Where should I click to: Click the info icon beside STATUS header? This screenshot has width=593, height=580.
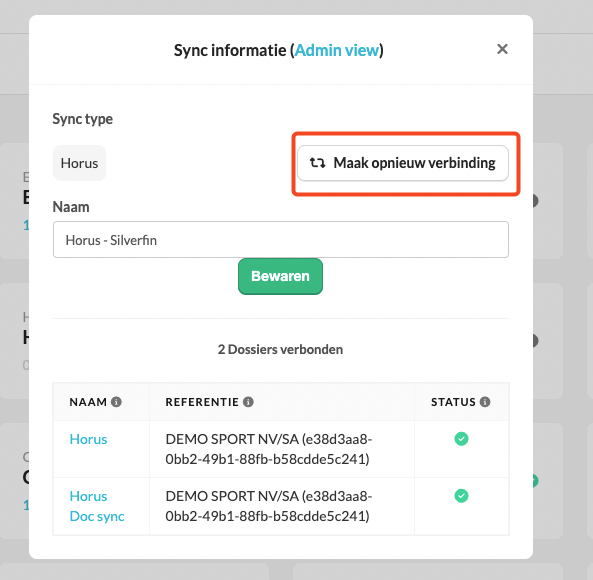point(485,402)
